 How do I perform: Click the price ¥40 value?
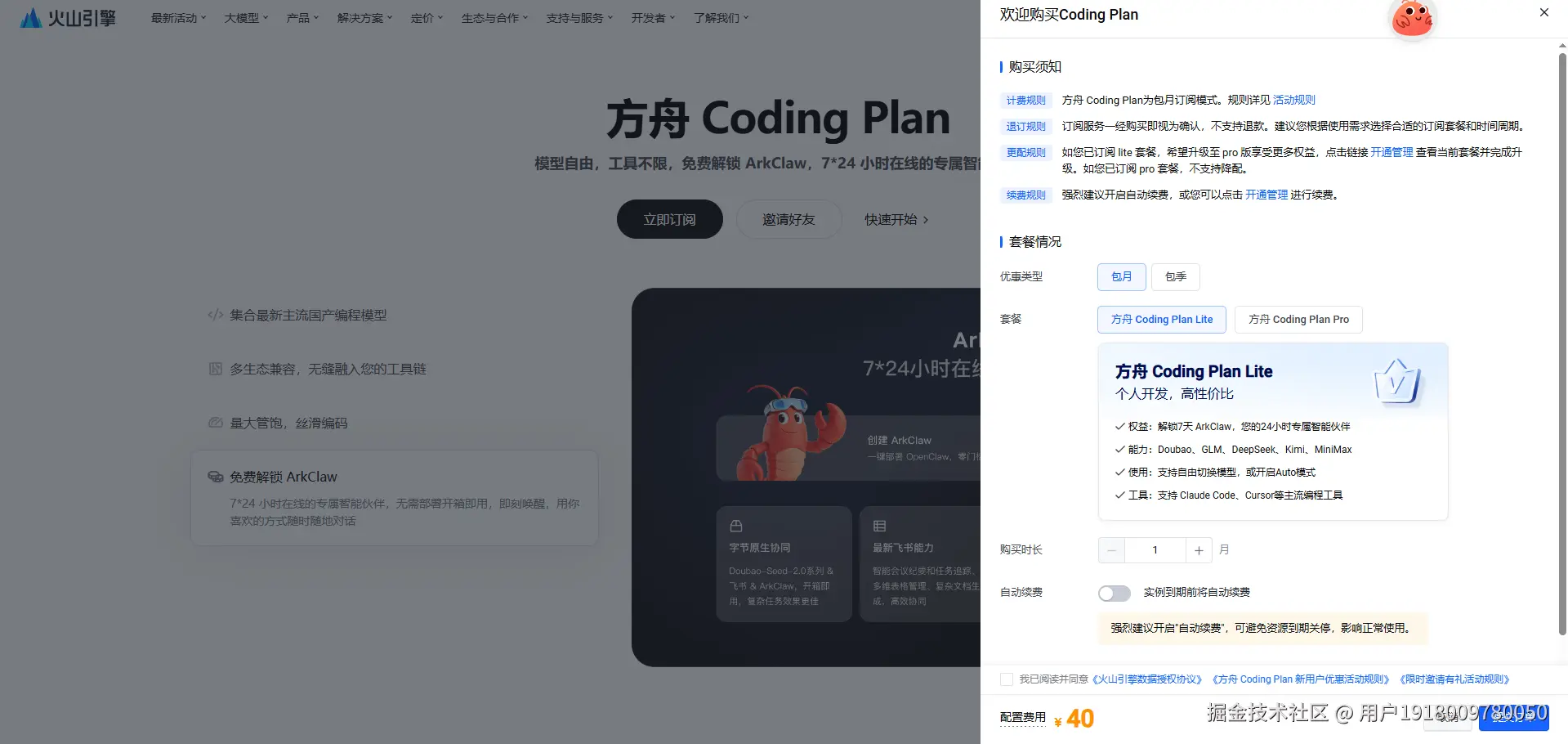click(x=1074, y=719)
